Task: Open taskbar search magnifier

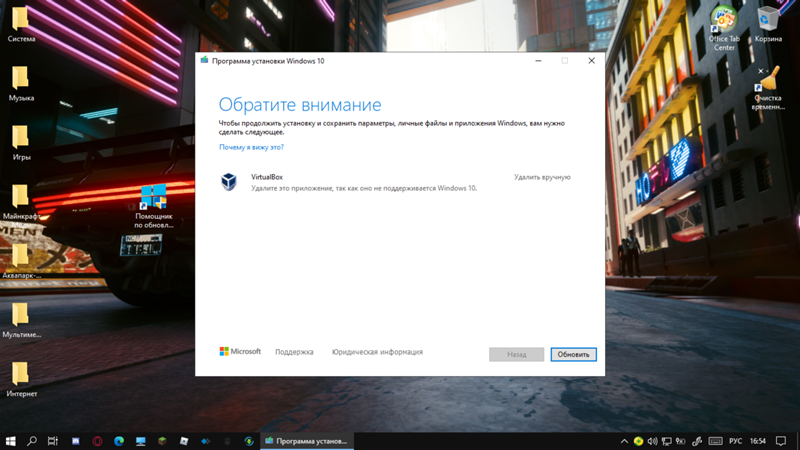Action: point(32,441)
